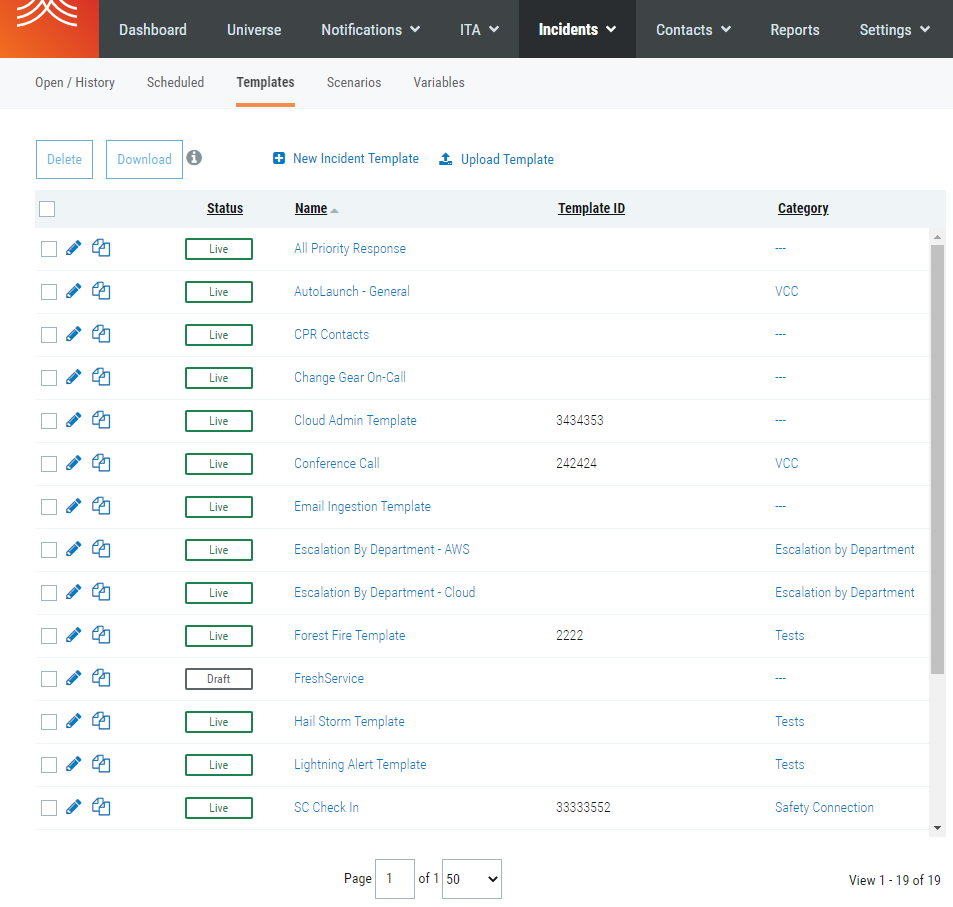
Task: Open the page size dropdown showing 50
Action: pyautogui.click(x=471, y=879)
